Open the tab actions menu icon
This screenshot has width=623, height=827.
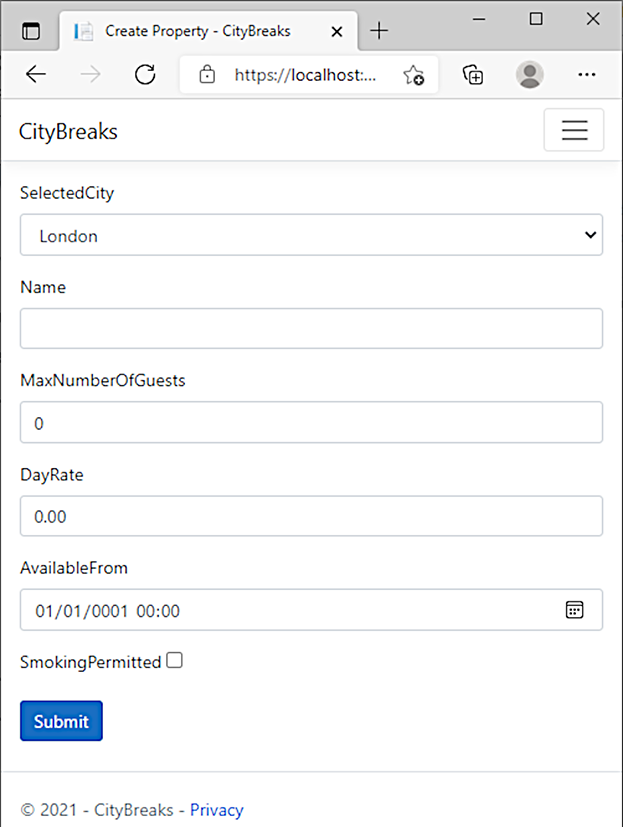click(x=31, y=31)
